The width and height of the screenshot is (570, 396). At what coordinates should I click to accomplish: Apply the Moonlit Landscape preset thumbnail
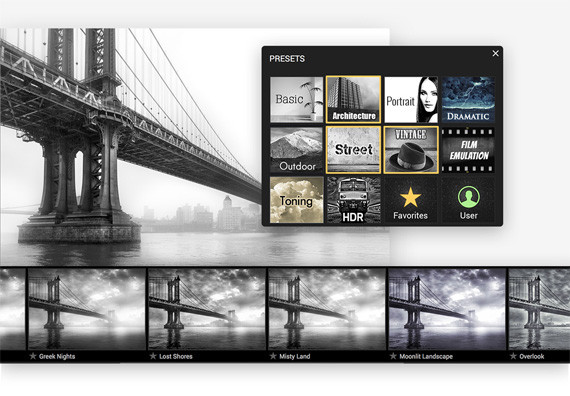(x=447, y=309)
